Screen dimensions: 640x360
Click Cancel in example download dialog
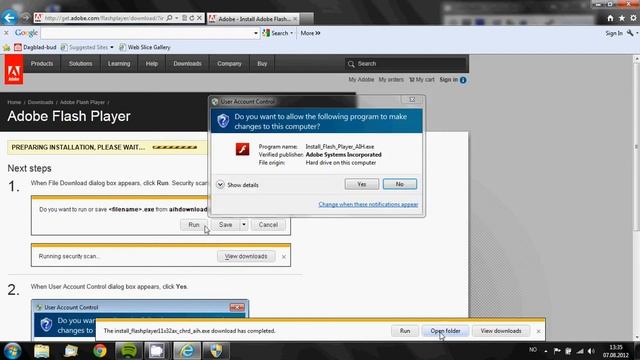(268, 225)
